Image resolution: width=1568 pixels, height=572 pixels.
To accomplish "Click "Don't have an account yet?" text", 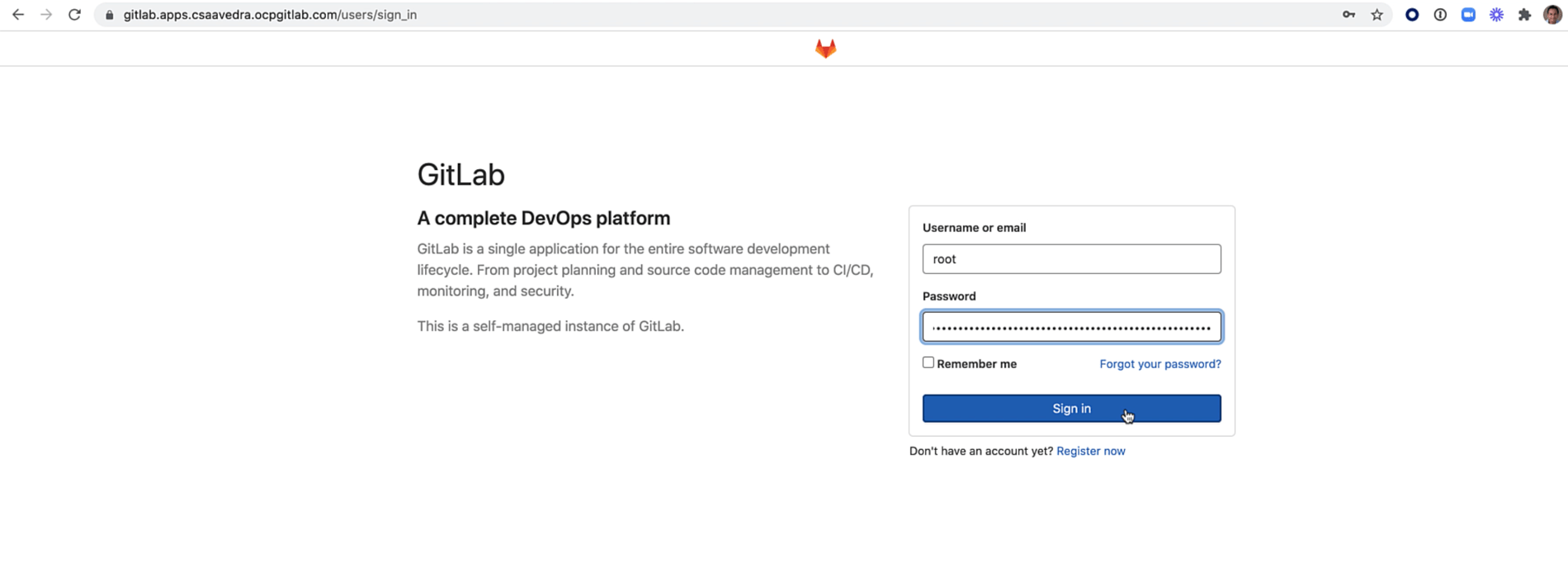I will pos(980,451).
